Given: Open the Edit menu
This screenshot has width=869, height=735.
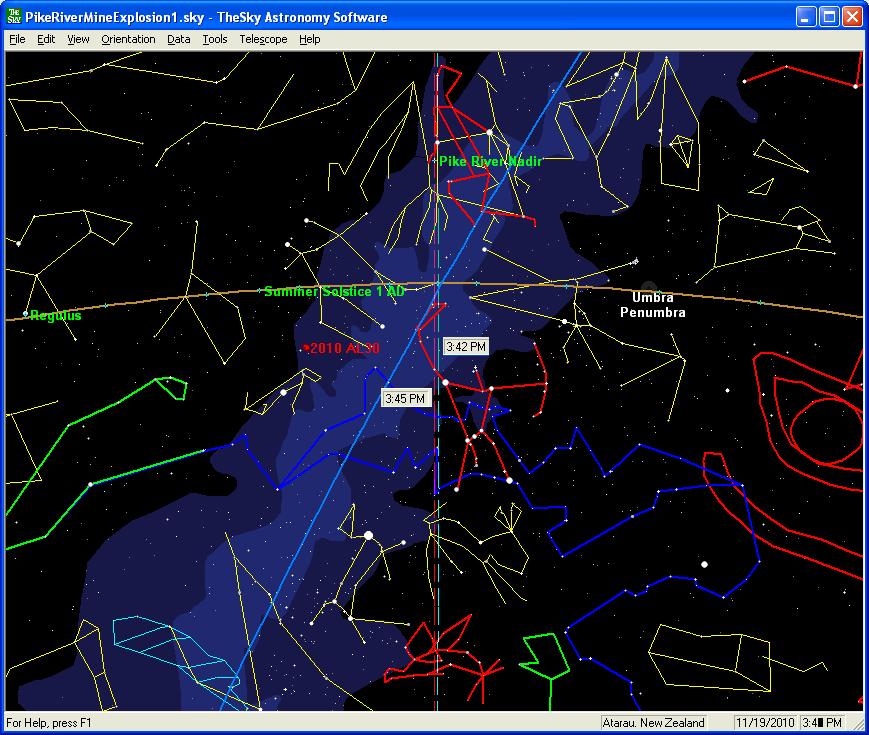Looking at the screenshot, I should click(x=46, y=39).
